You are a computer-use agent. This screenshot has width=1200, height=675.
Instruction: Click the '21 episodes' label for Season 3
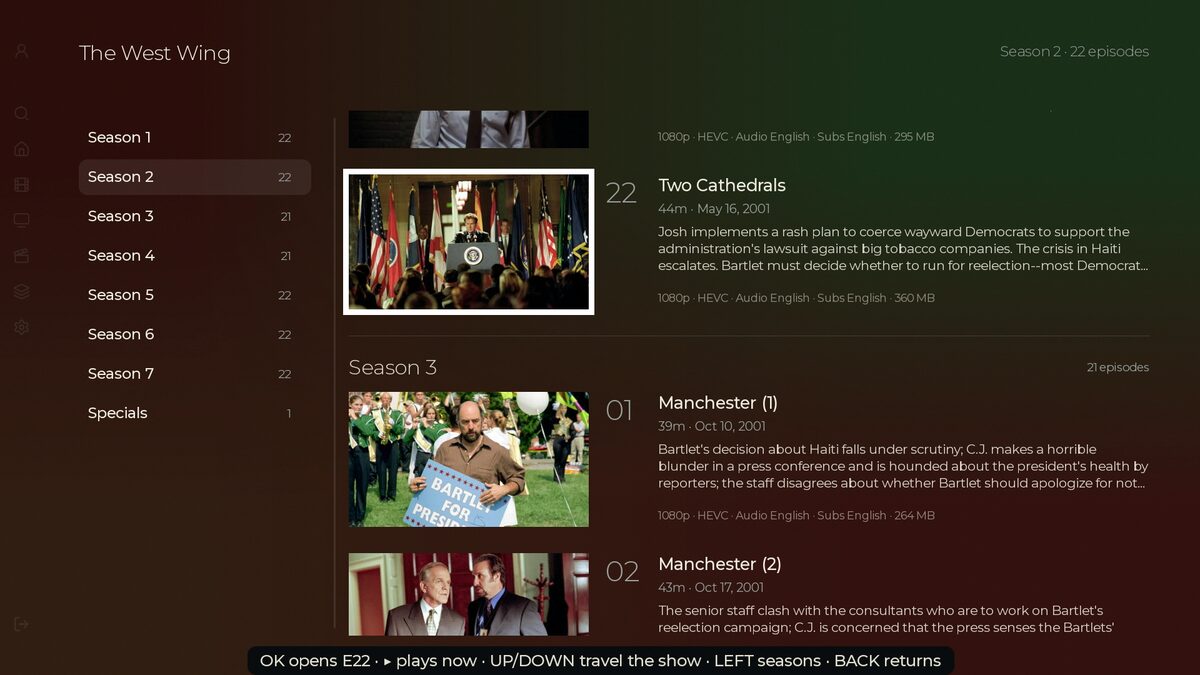pos(1118,367)
